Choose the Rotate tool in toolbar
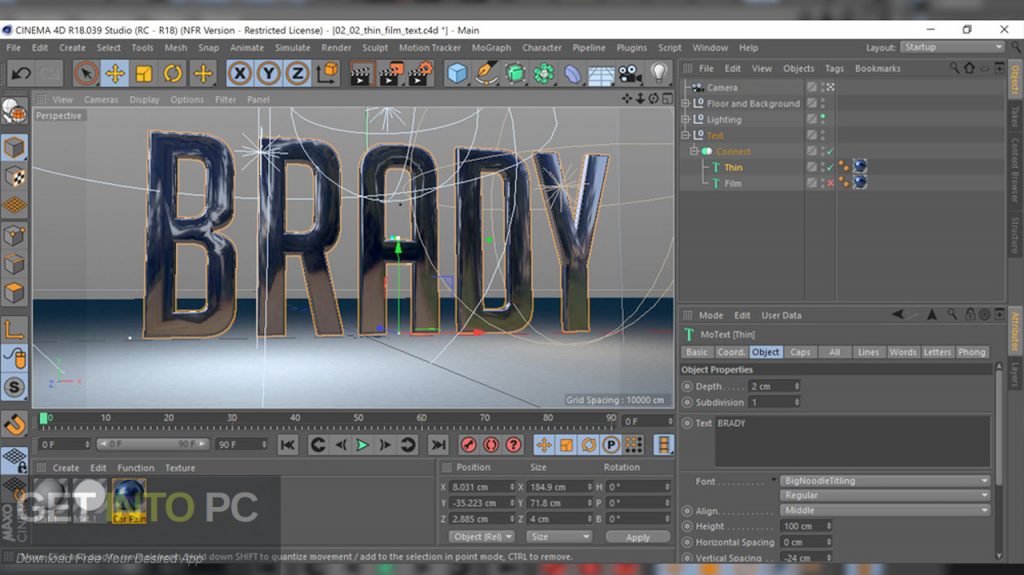 (173, 73)
